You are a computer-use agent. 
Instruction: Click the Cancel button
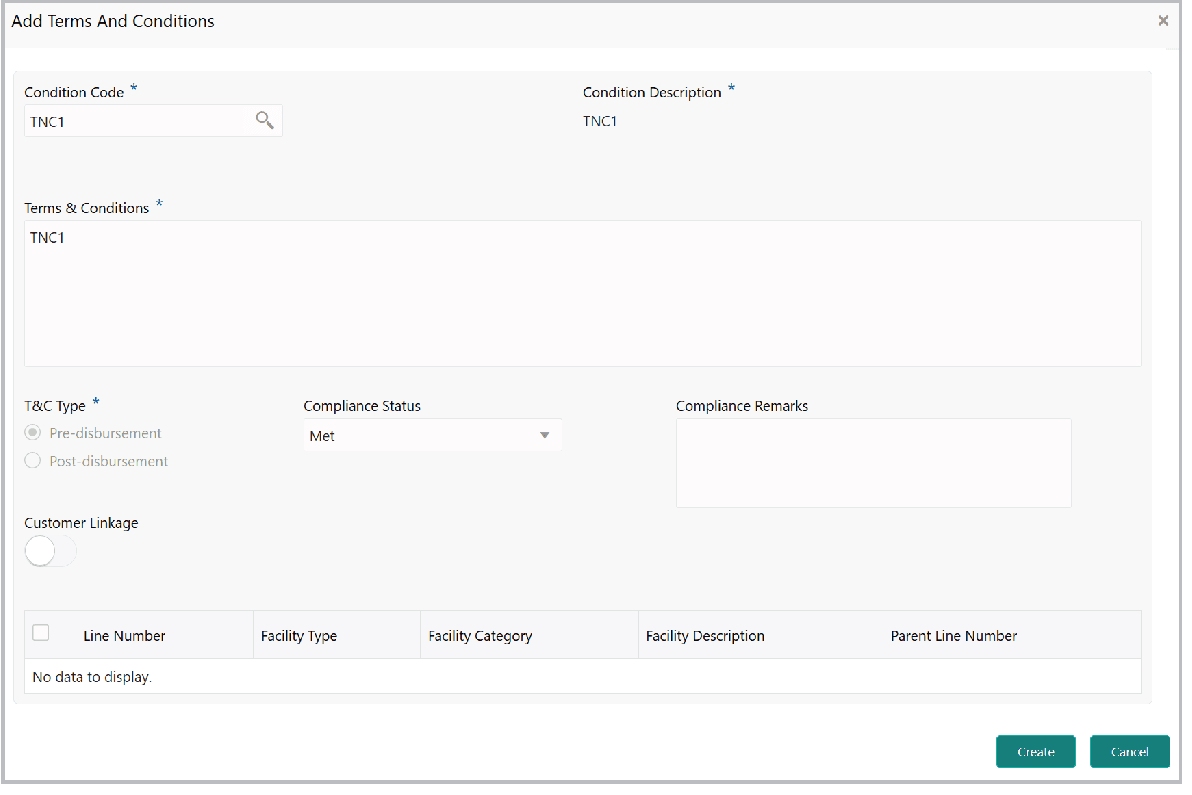(1129, 751)
